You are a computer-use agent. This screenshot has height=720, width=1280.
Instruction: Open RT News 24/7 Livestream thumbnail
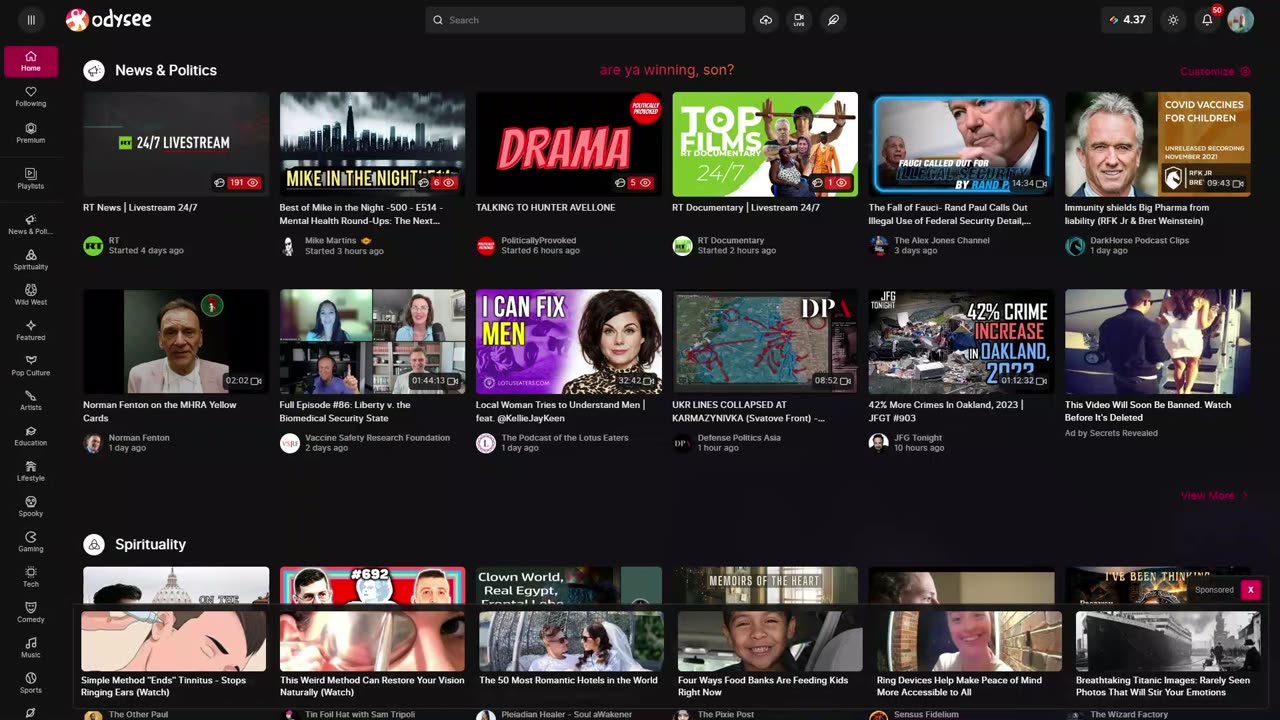[176, 144]
